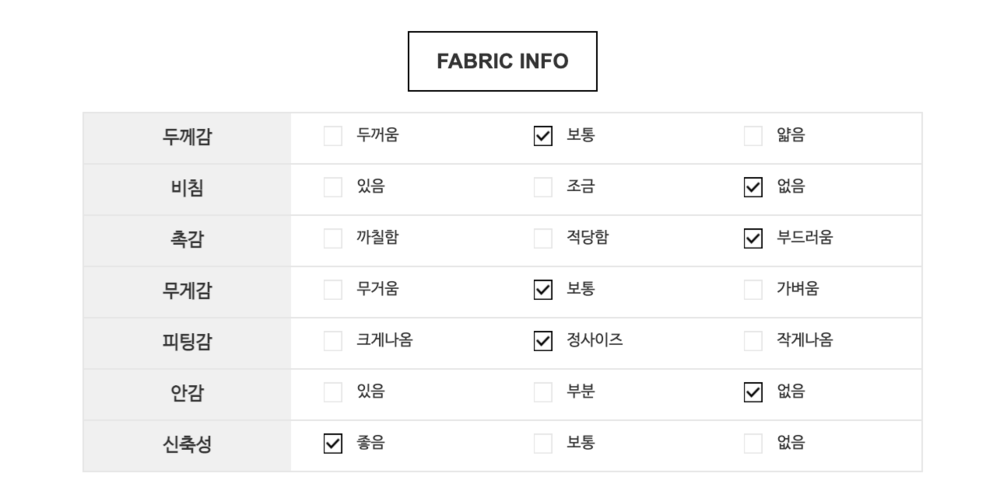
Task: Check the 조금 see-through checkbox
Action: 543,187
